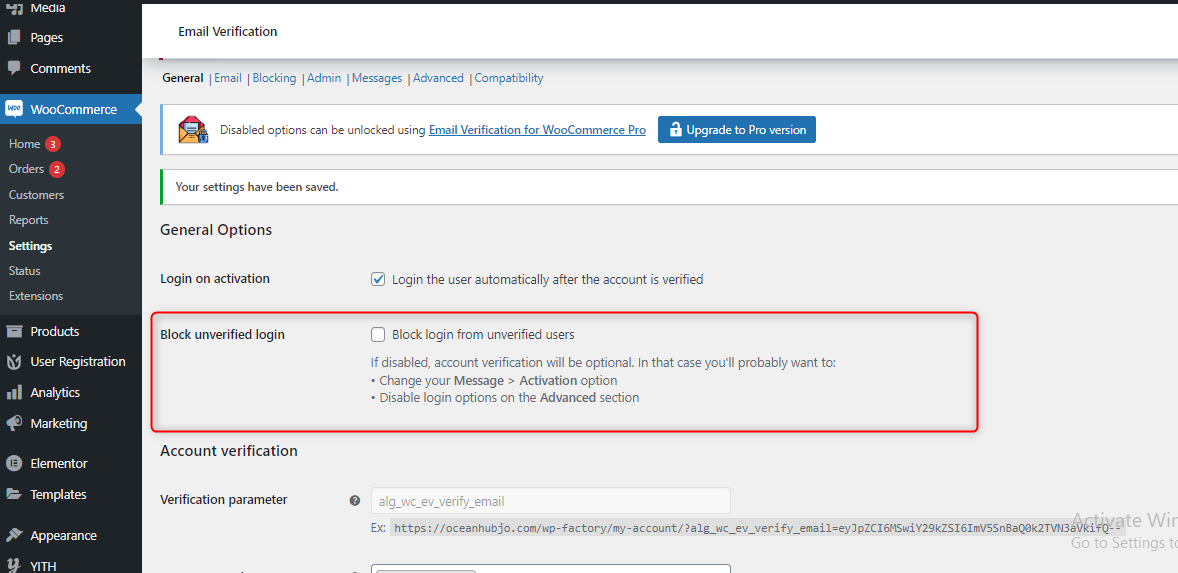Click the WooCommerce logo icon
Screen dimensions: 1178x573
[x=14, y=109]
